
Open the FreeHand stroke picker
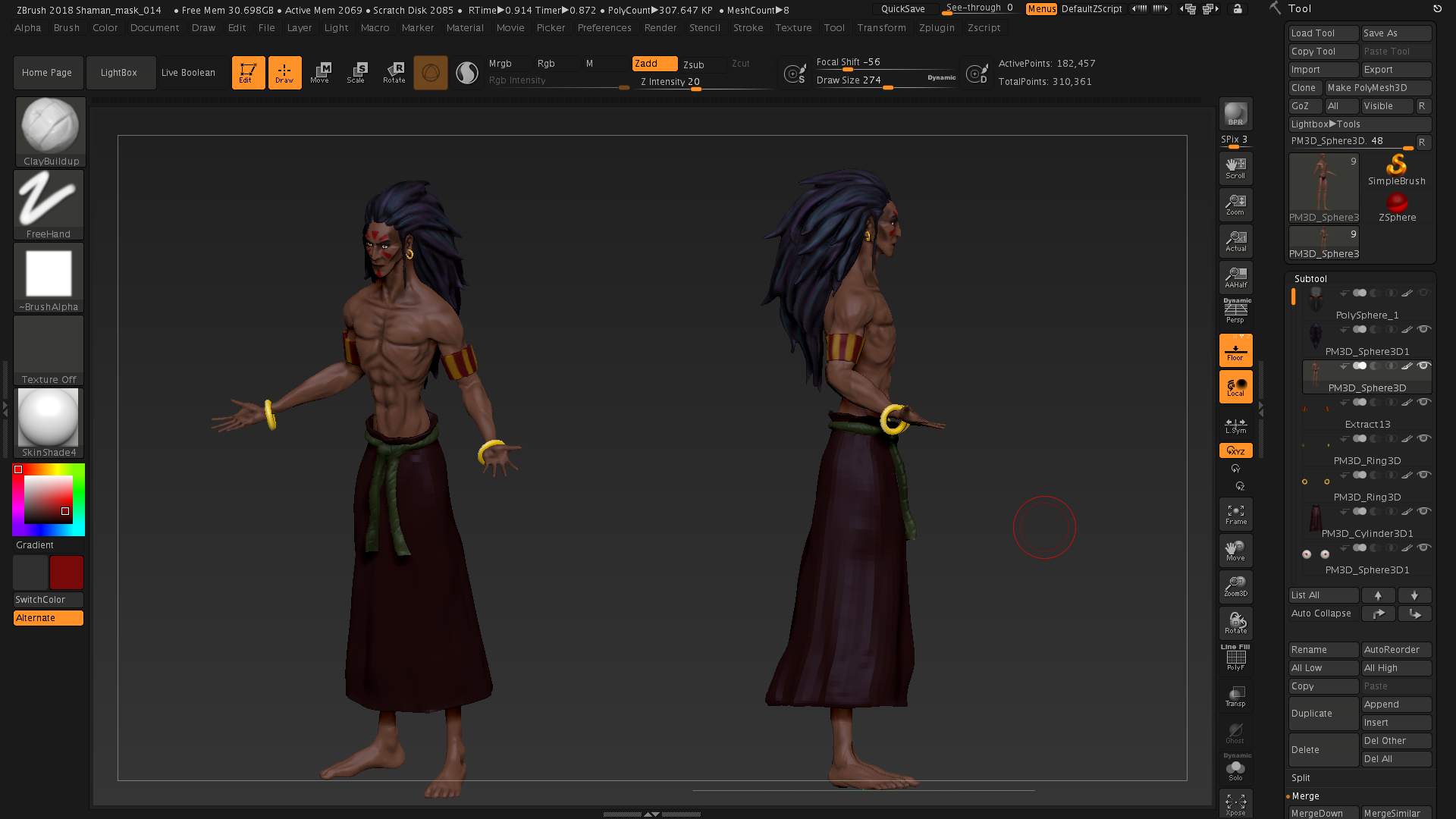49,205
